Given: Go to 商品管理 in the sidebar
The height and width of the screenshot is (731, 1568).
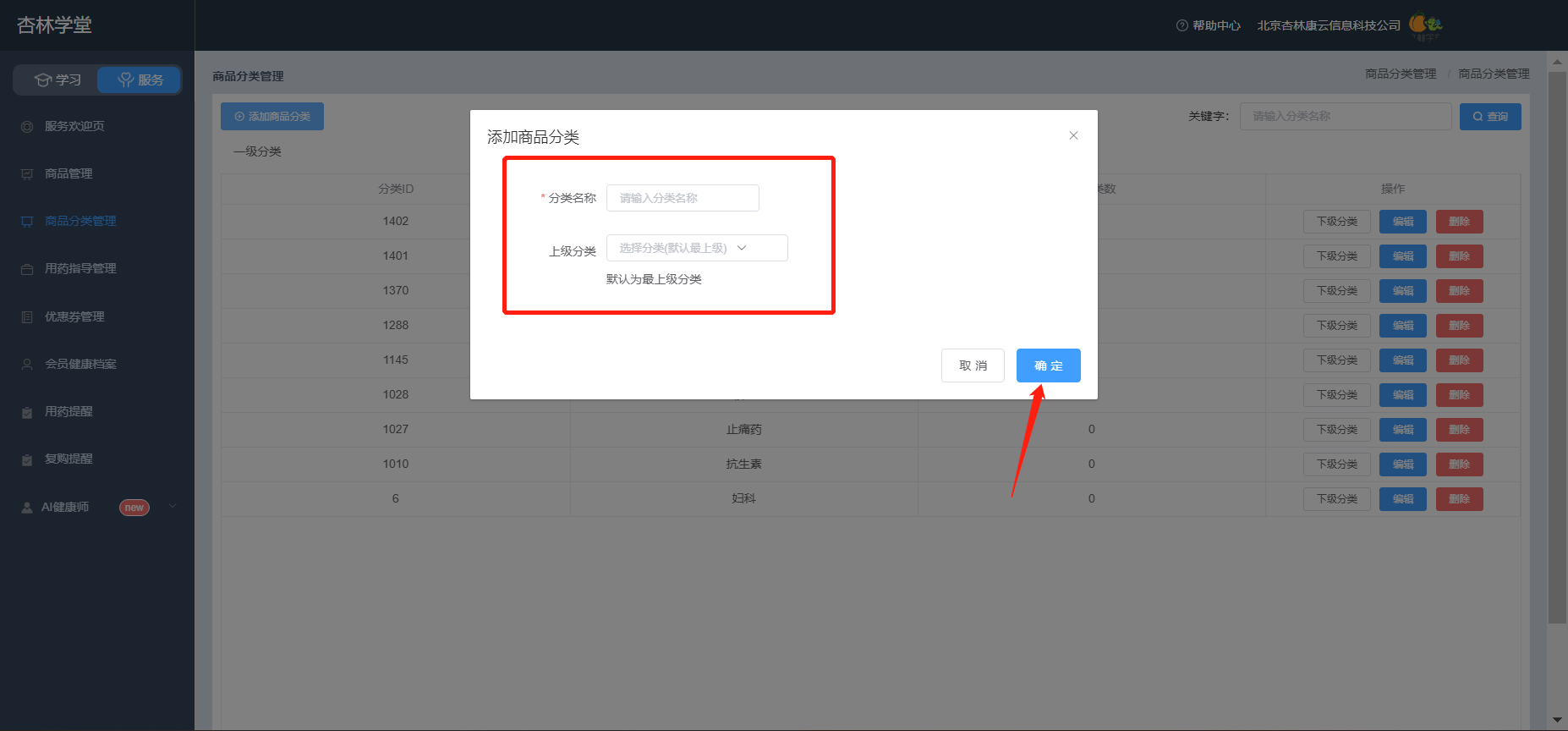Looking at the screenshot, I should pyautogui.click(x=69, y=173).
